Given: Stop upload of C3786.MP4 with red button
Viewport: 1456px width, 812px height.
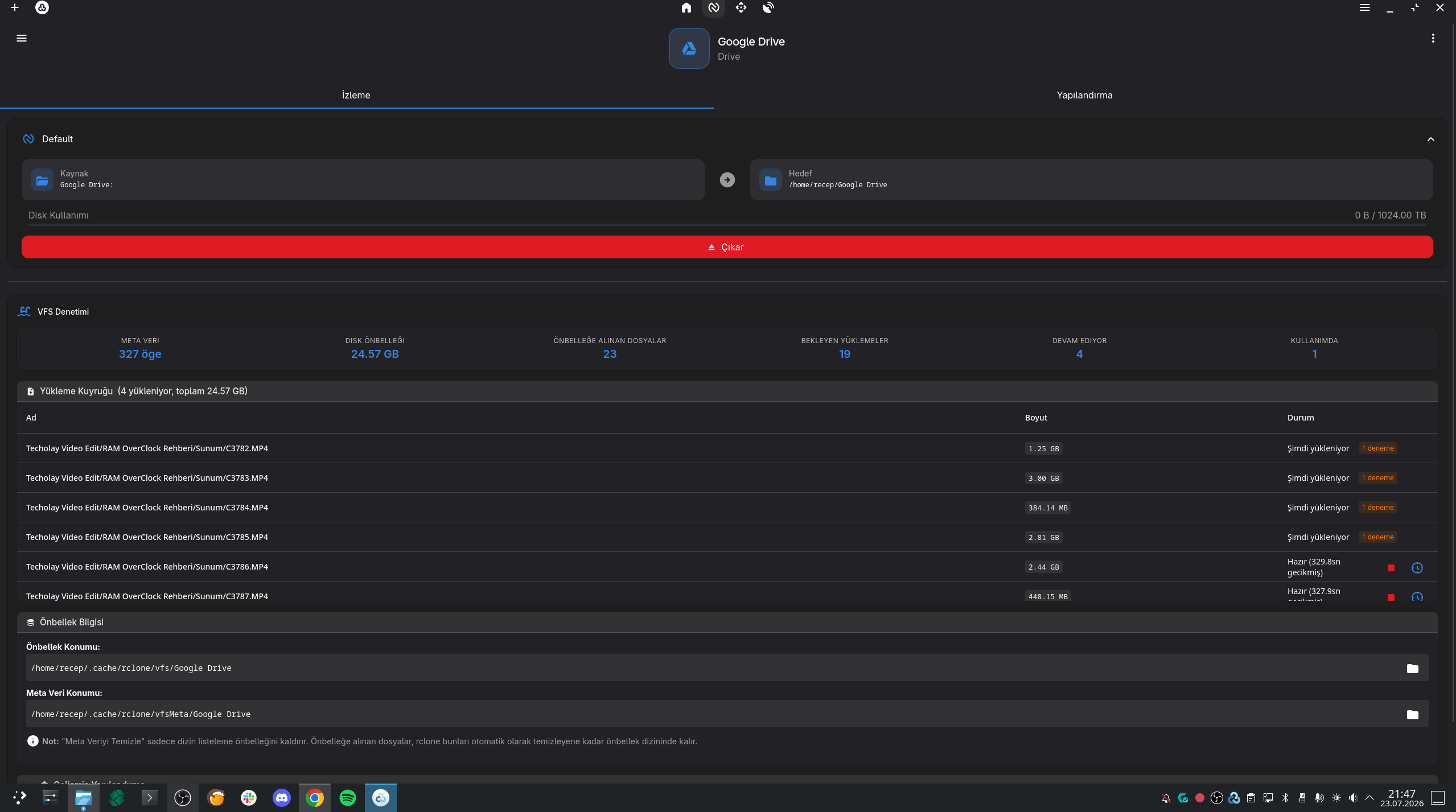Looking at the screenshot, I should (1391, 568).
